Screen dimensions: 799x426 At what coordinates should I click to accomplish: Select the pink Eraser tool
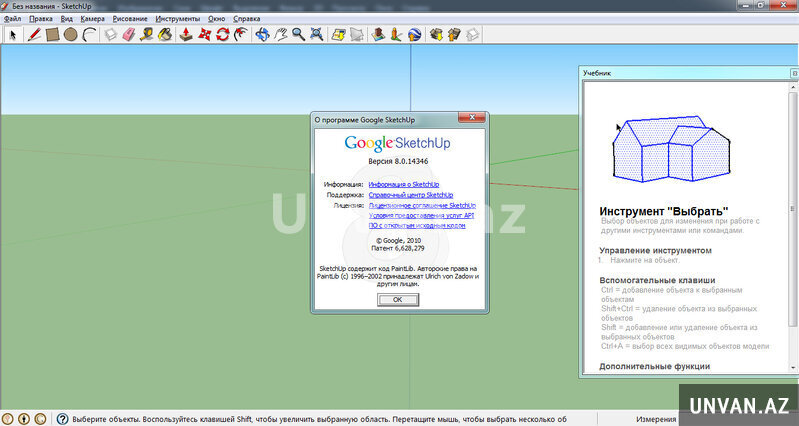click(128, 34)
